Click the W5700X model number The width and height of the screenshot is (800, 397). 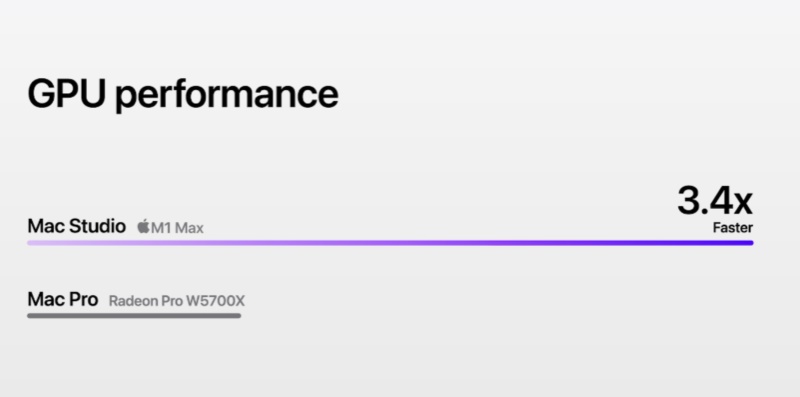[x=216, y=301]
